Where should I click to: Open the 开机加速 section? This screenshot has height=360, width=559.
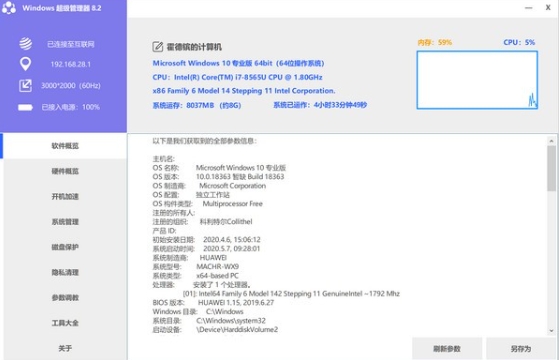click(65, 196)
